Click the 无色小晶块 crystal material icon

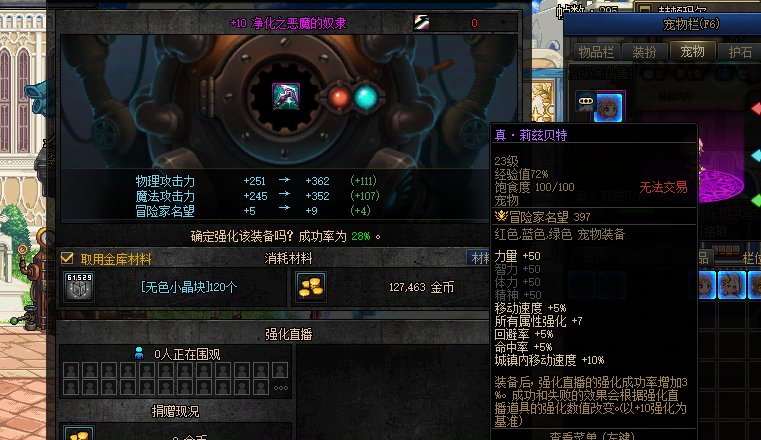(x=79, y=286)
